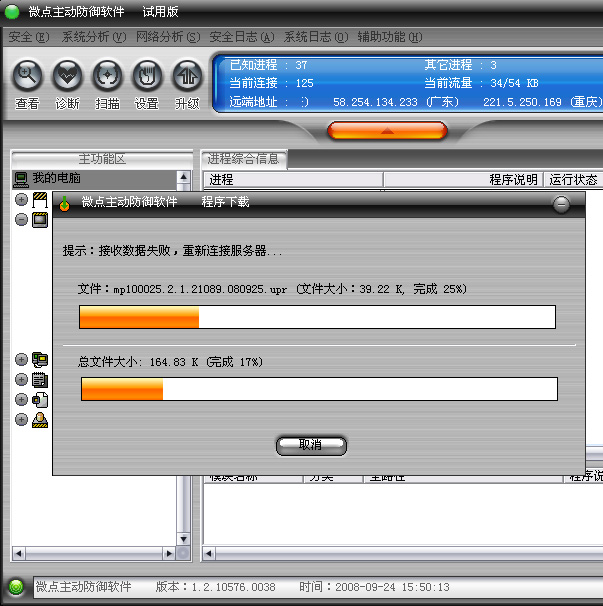The height and width of the screenshot is (606, 603).
Task: Select the document files tree node icon
Action: (40, 400)
